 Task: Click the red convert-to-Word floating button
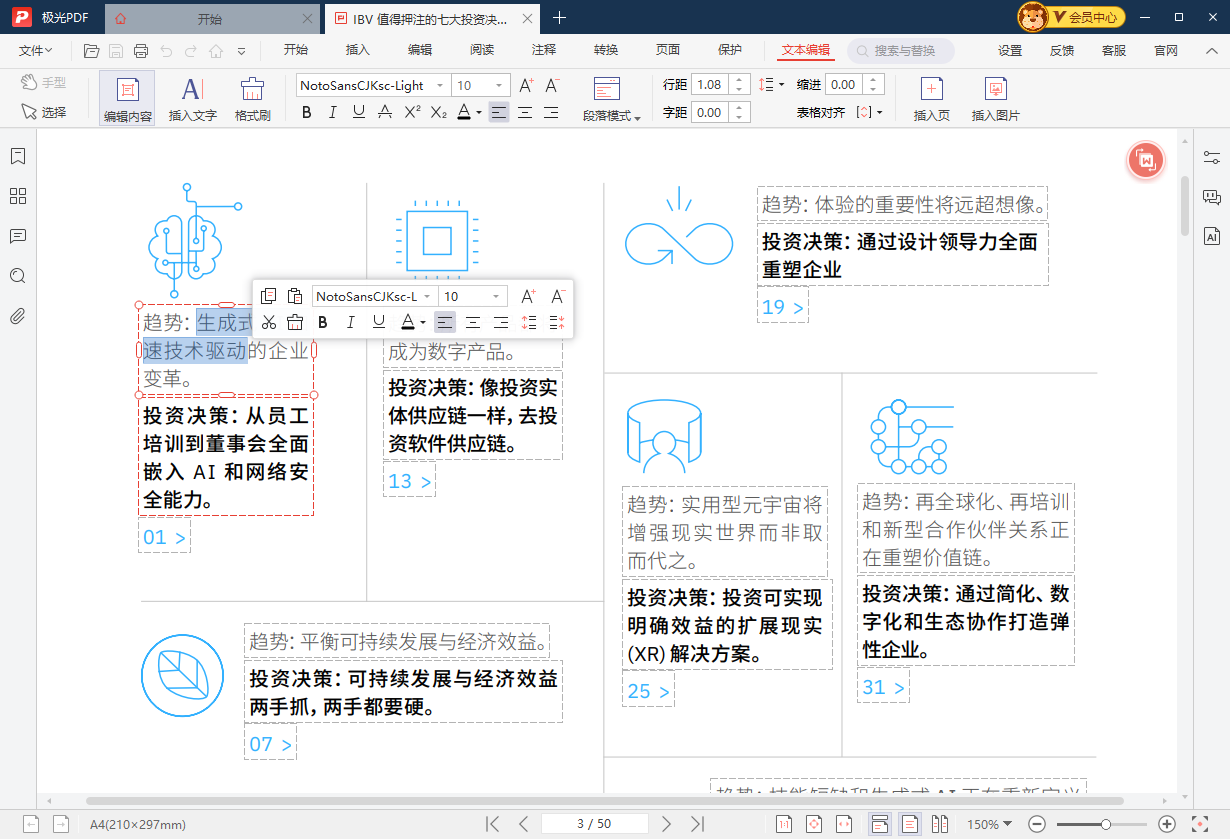pos(1147,160)
